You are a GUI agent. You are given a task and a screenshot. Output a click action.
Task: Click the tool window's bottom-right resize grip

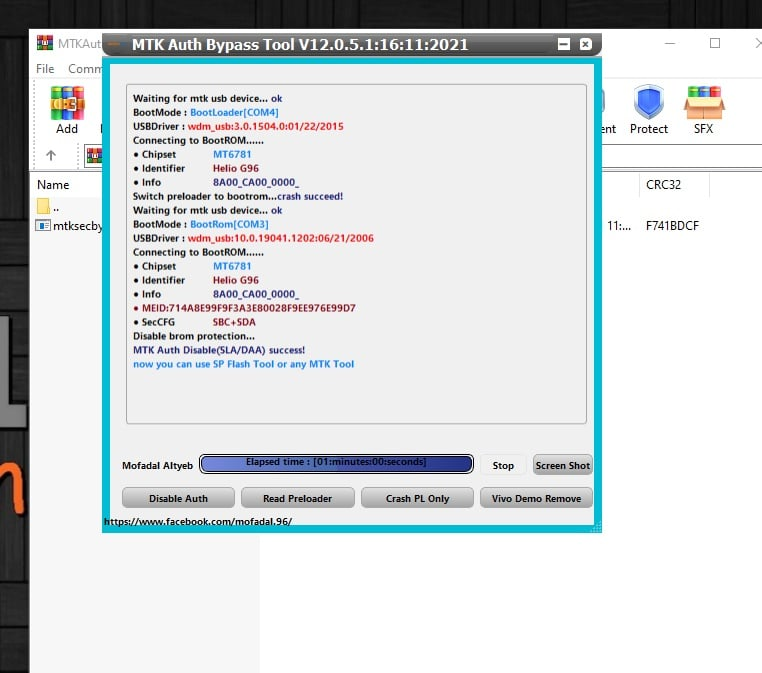pyautogui.click(x=597, y=528)
